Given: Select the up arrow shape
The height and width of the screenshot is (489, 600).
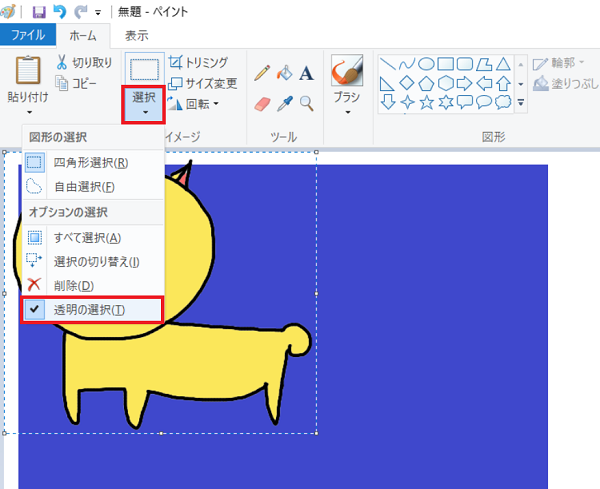Looking at the screenshot, I should 504,83.
